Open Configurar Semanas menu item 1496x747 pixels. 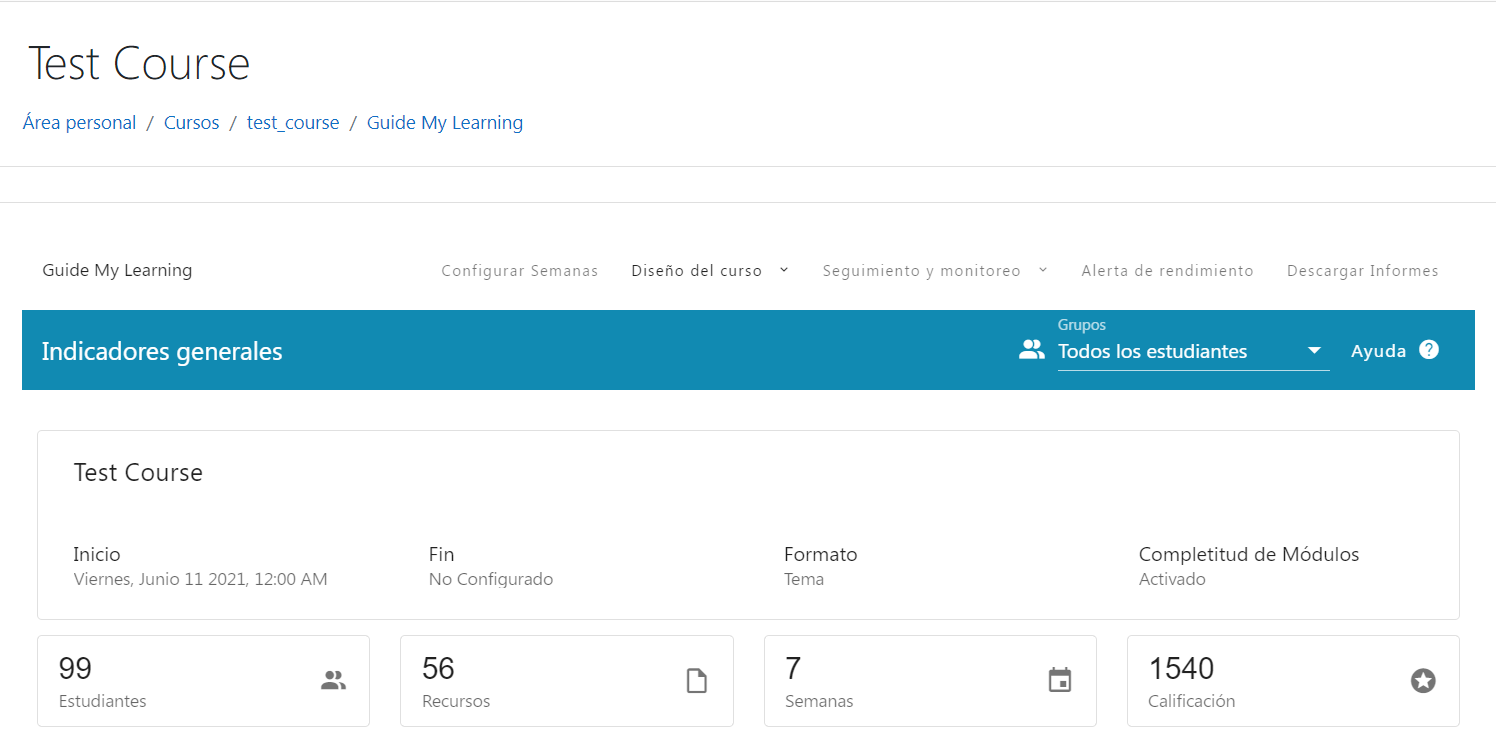[x=519, y=271]
